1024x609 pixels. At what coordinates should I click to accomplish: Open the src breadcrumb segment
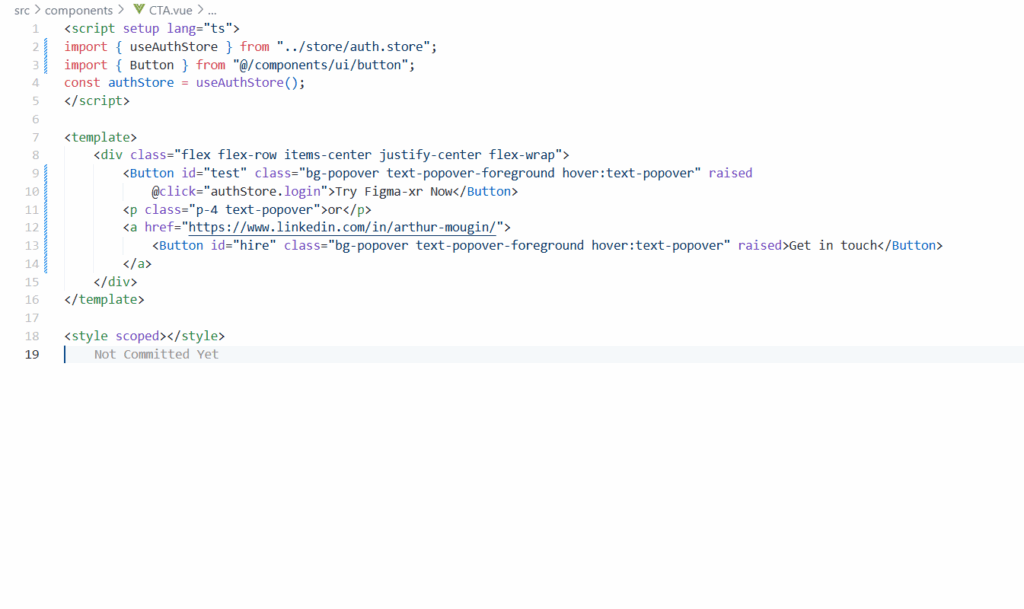click(x=22, y=10)
